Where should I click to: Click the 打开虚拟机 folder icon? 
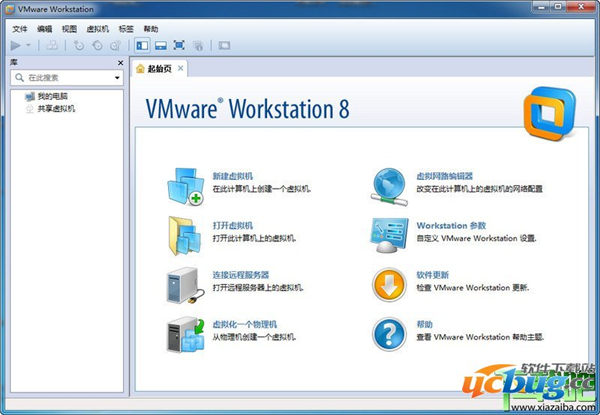click(x=184, y=236)
